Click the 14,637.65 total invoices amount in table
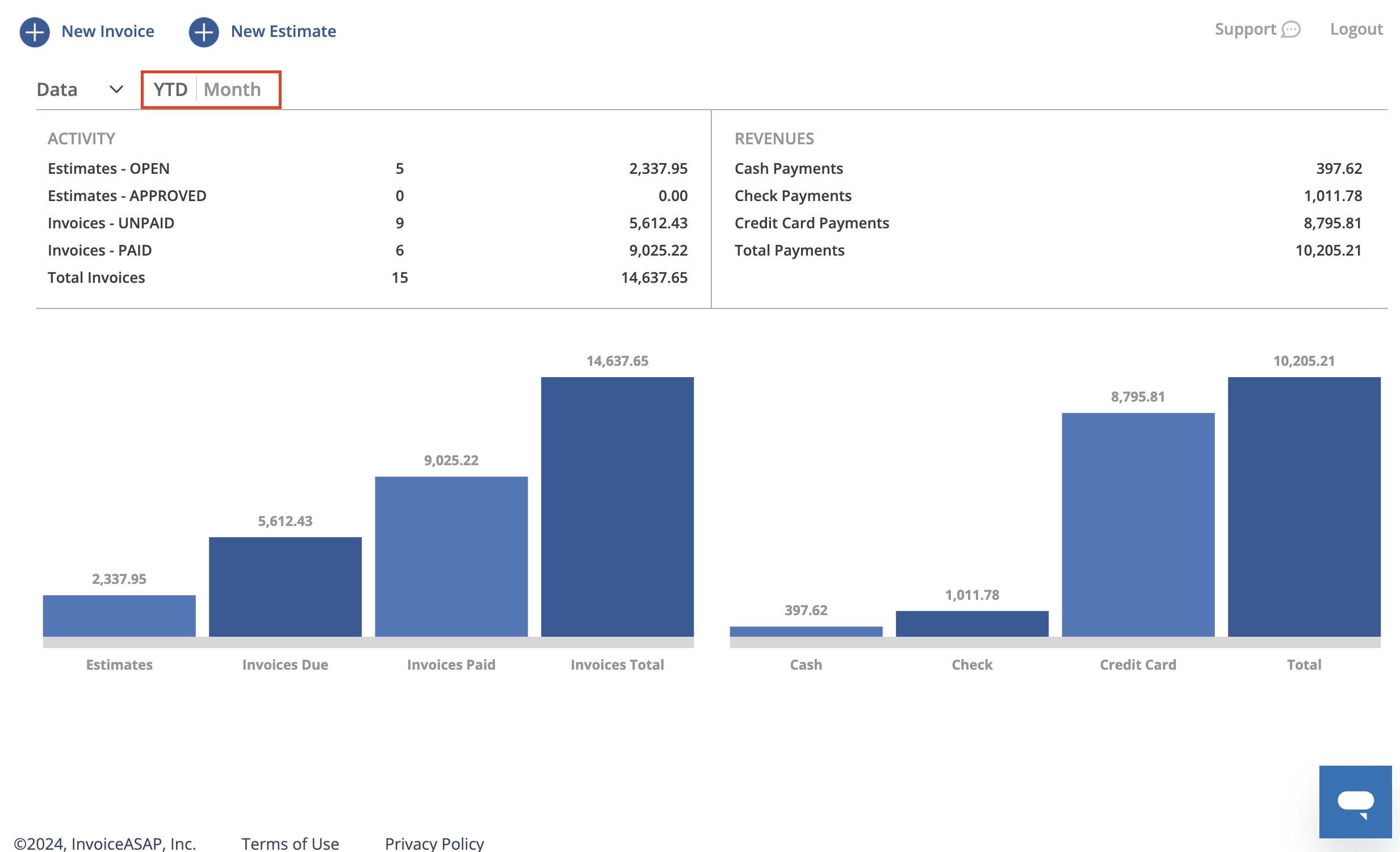 click(x=654, y=277)
